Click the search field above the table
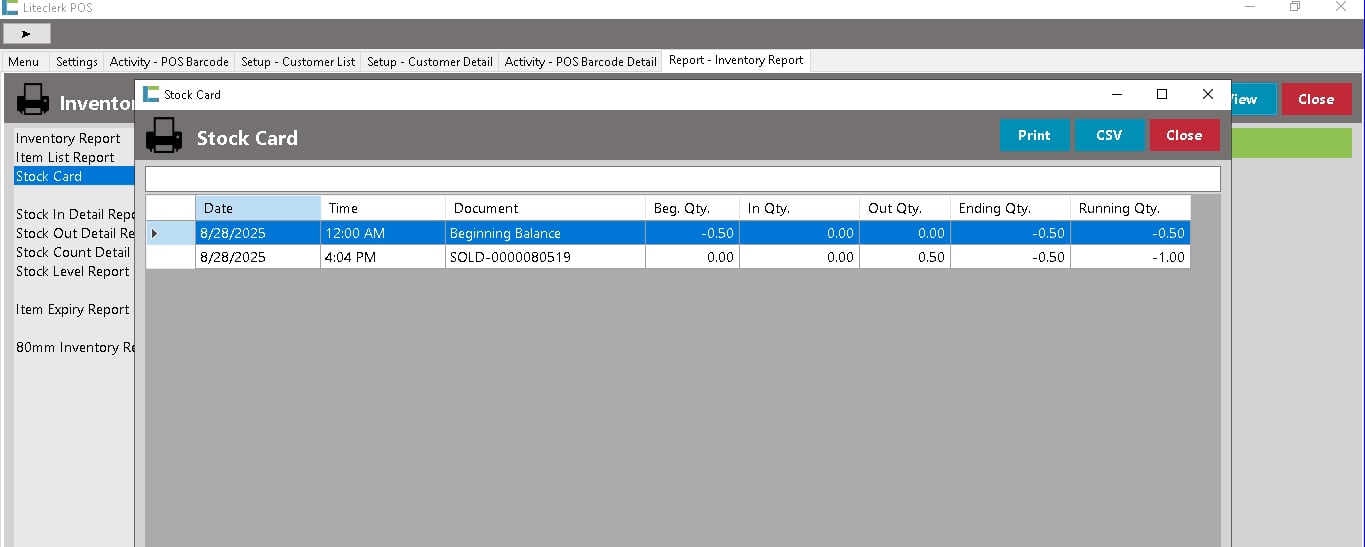Screen dimensions: 1365x547 coord(682,179)
